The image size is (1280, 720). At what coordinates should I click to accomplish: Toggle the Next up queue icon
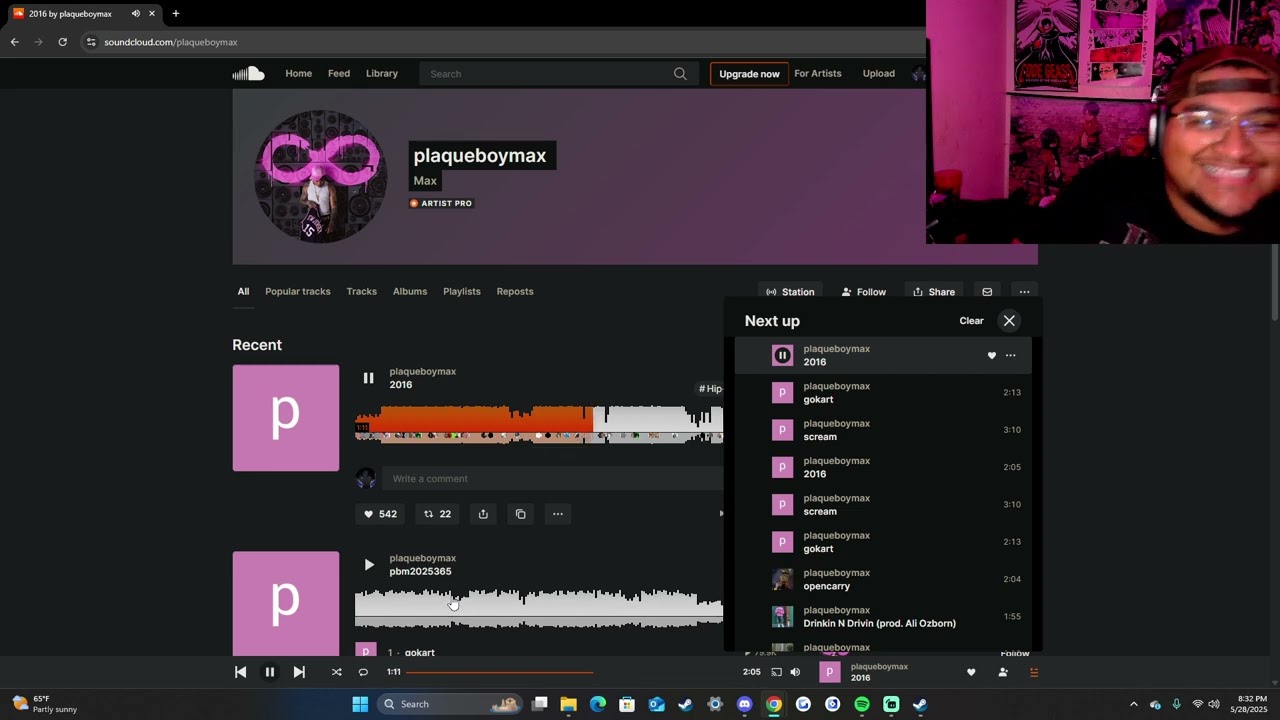1034,672
